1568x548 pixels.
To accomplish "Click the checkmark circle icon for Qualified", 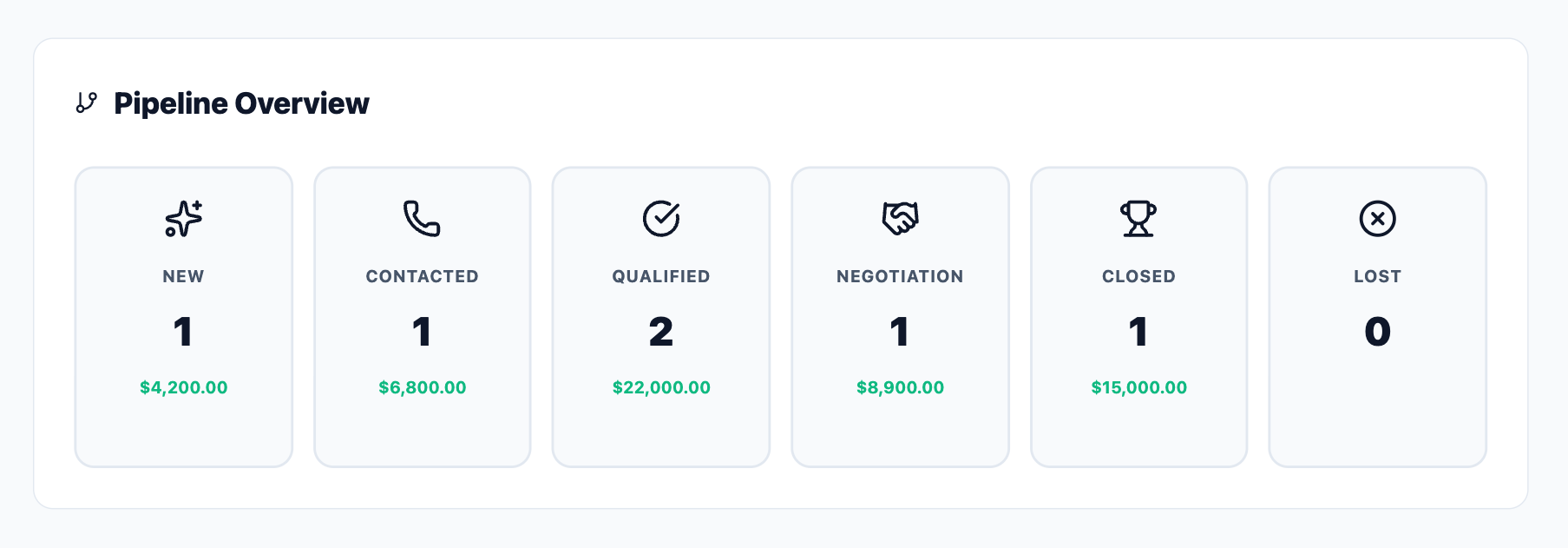I will (x=661, y=219).
